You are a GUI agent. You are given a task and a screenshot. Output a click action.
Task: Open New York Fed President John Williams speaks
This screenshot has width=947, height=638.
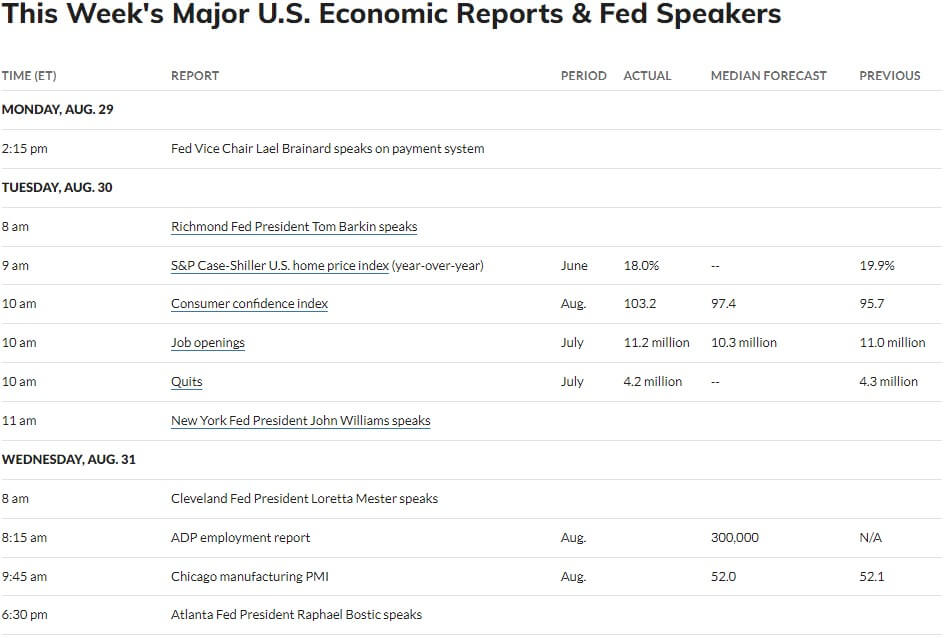(x=301, y=420)
